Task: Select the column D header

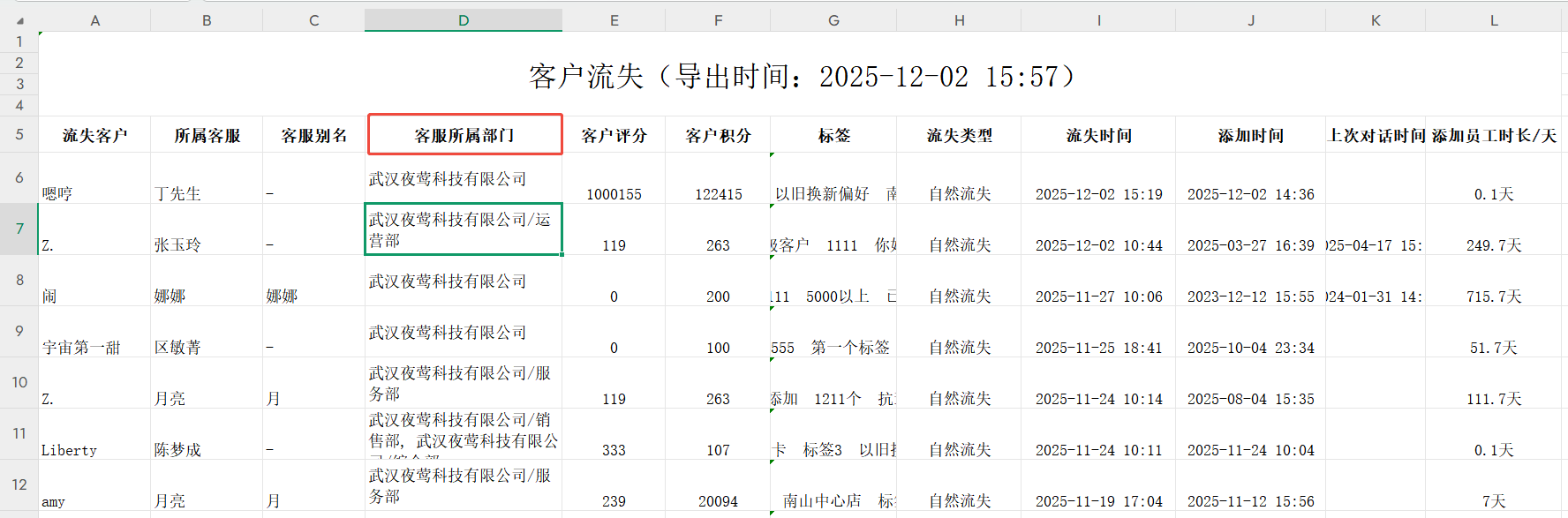Action: 464,20
